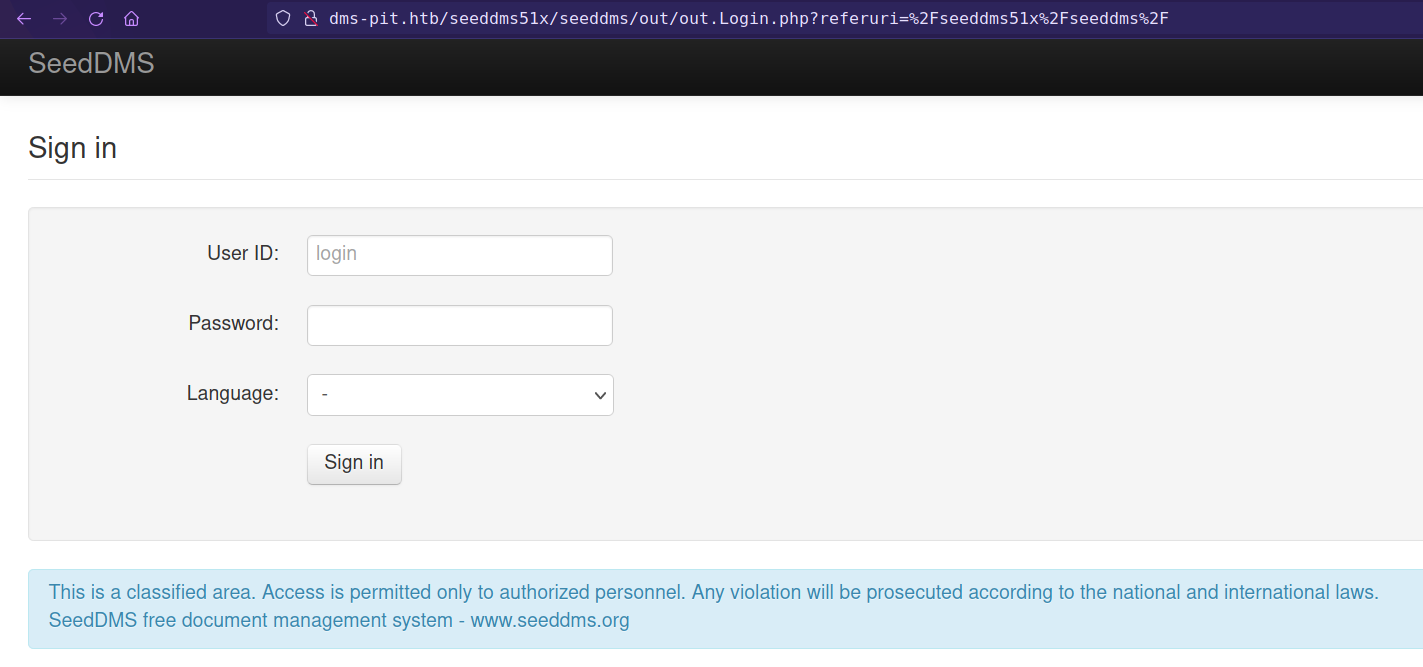Focus the User ID login field
1423x667 pixels.
(x=459, y=255)
